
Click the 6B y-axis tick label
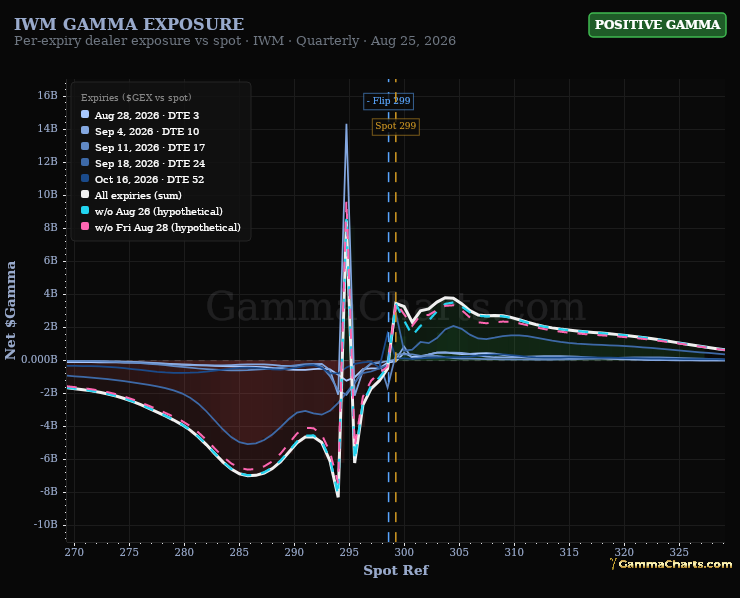50,261
